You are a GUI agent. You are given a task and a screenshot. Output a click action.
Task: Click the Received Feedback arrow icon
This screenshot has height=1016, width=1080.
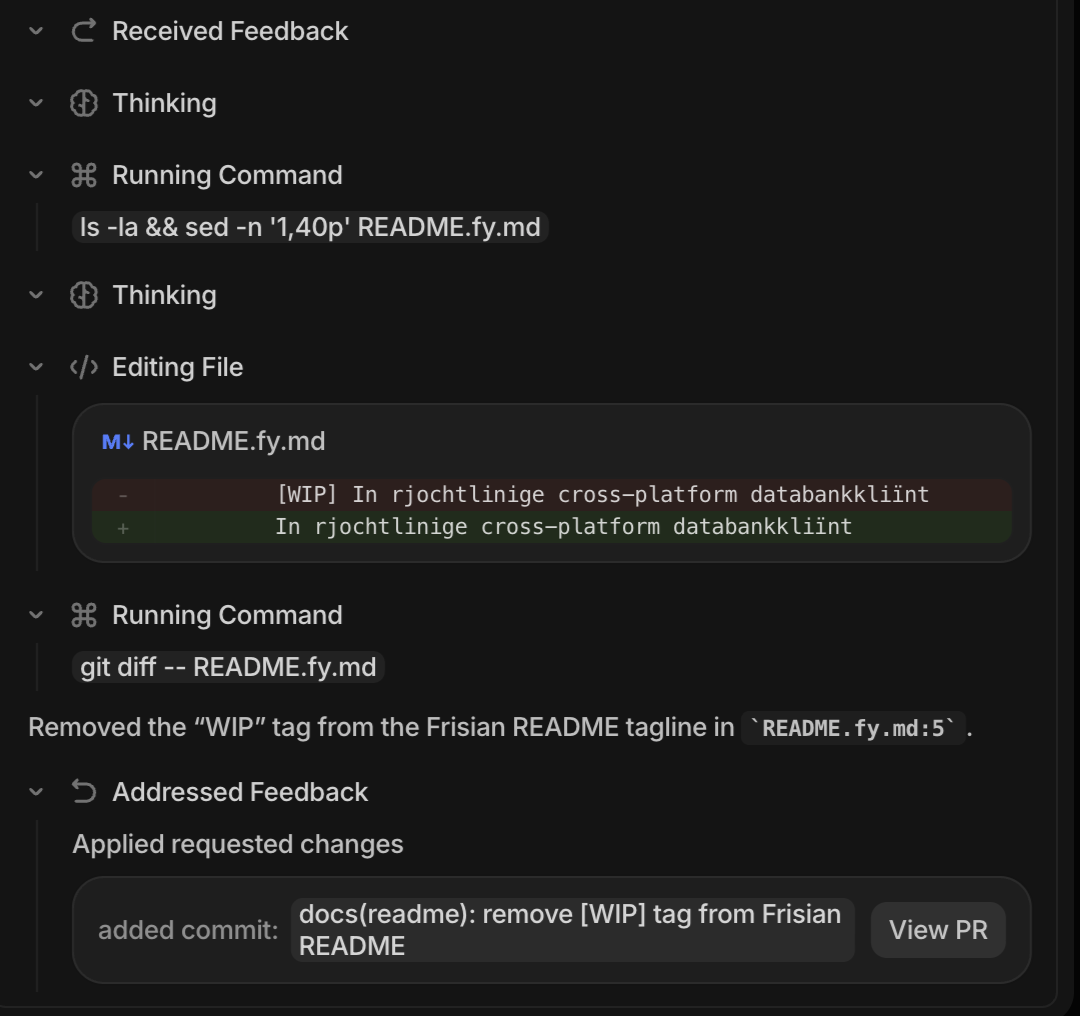(83, 31)
